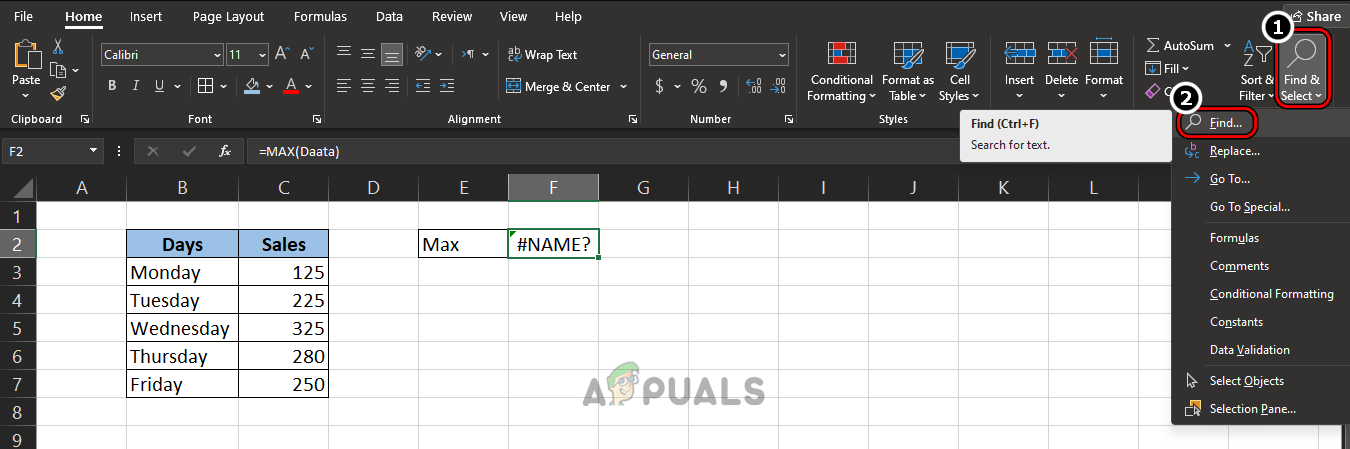Screen dimensions: 1350x449
Task: Click column C header
Action: pyautogui.click(x=283, y=187)
